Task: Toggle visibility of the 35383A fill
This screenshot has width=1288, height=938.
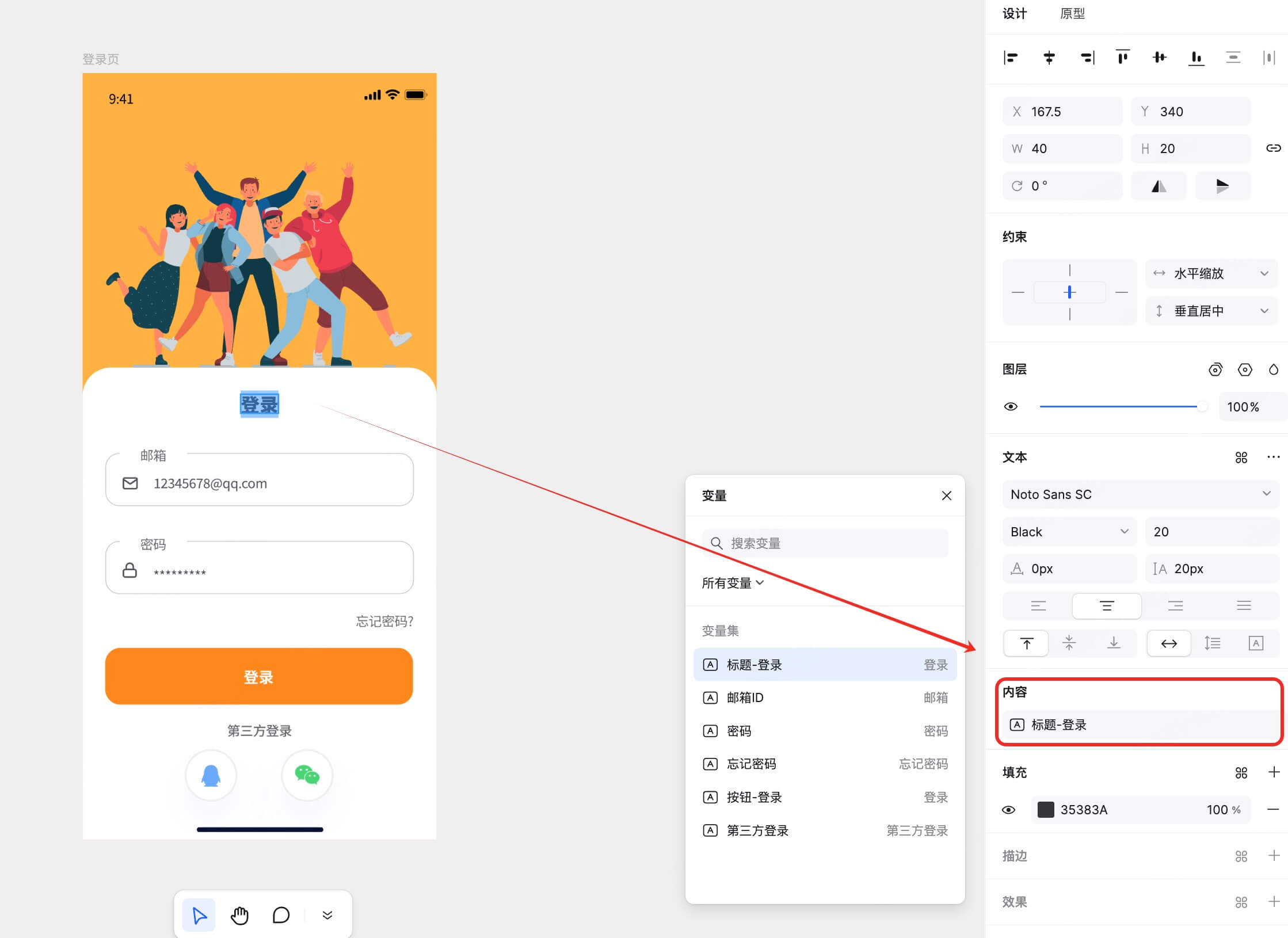Action: coord(1008,810)
